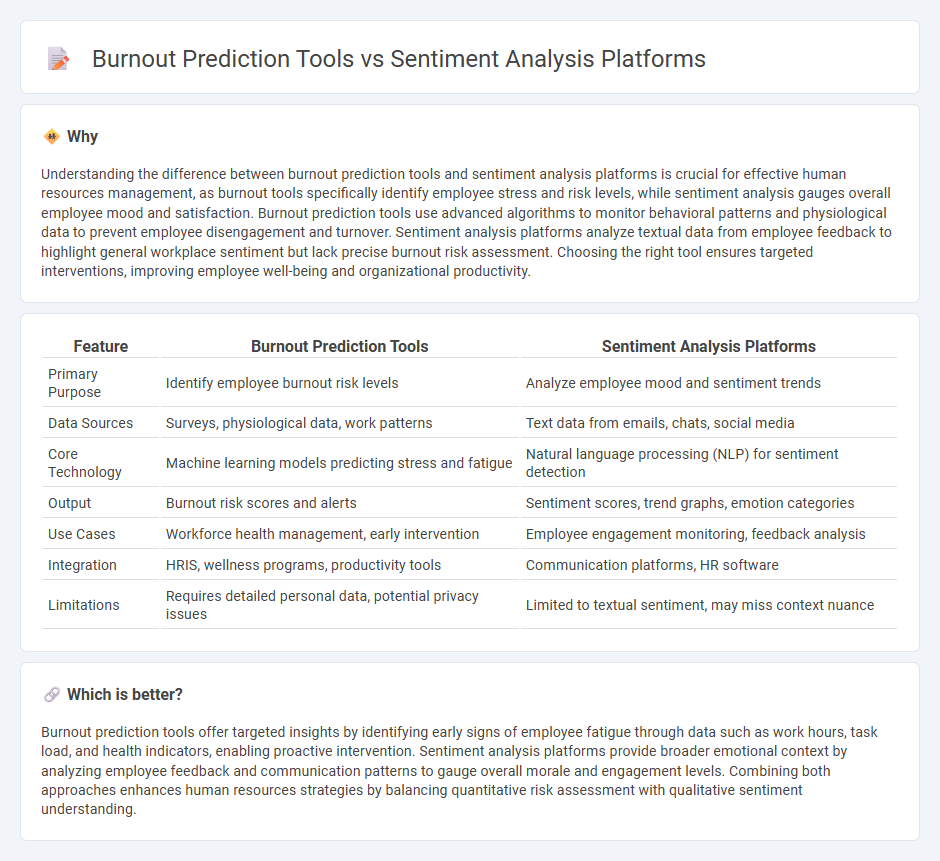Click the document pencil icon beside the title
The image size is (940, 861).
point(59,59)
